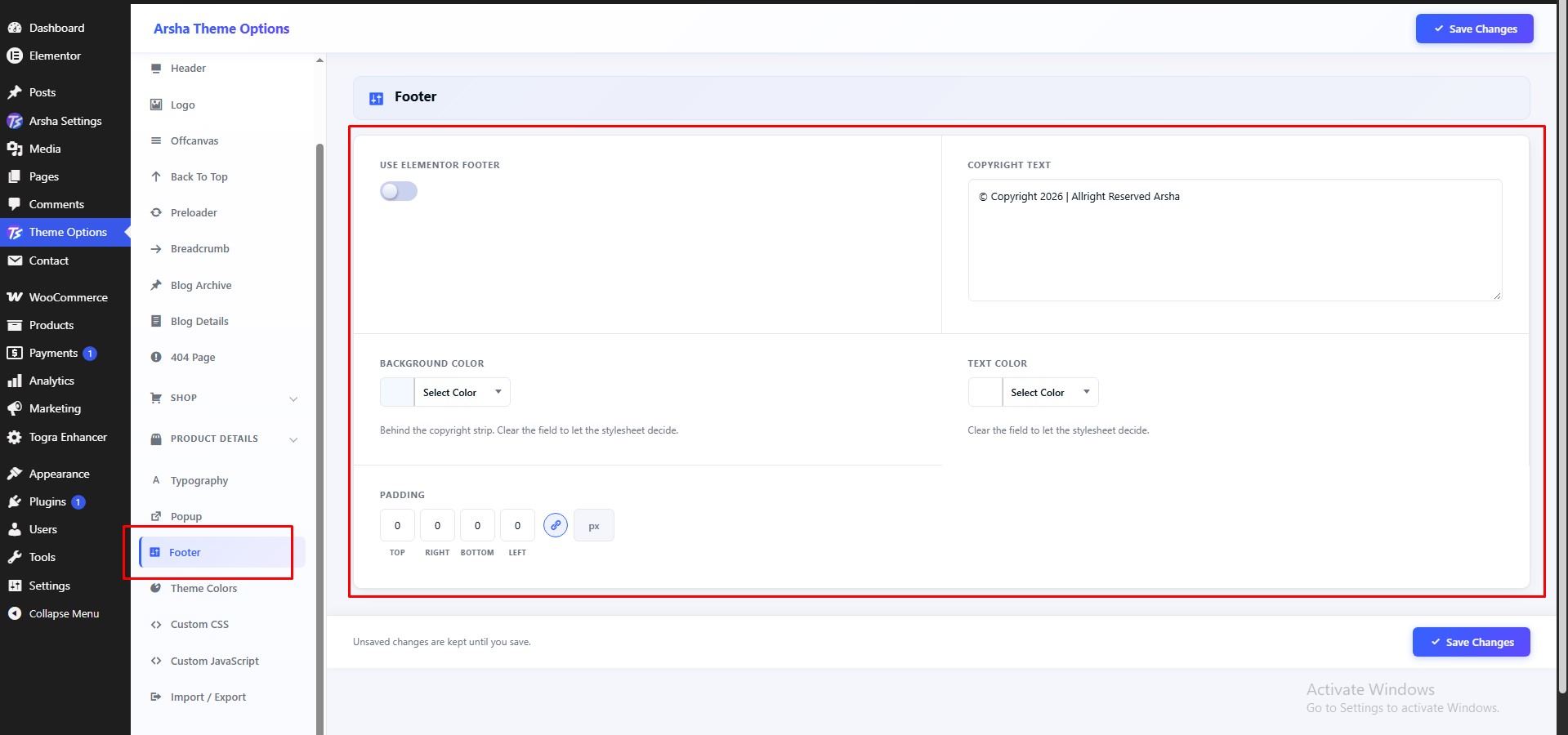Click the top Save Changes button
1568x735 pixels.
(x=1474, y=29)
